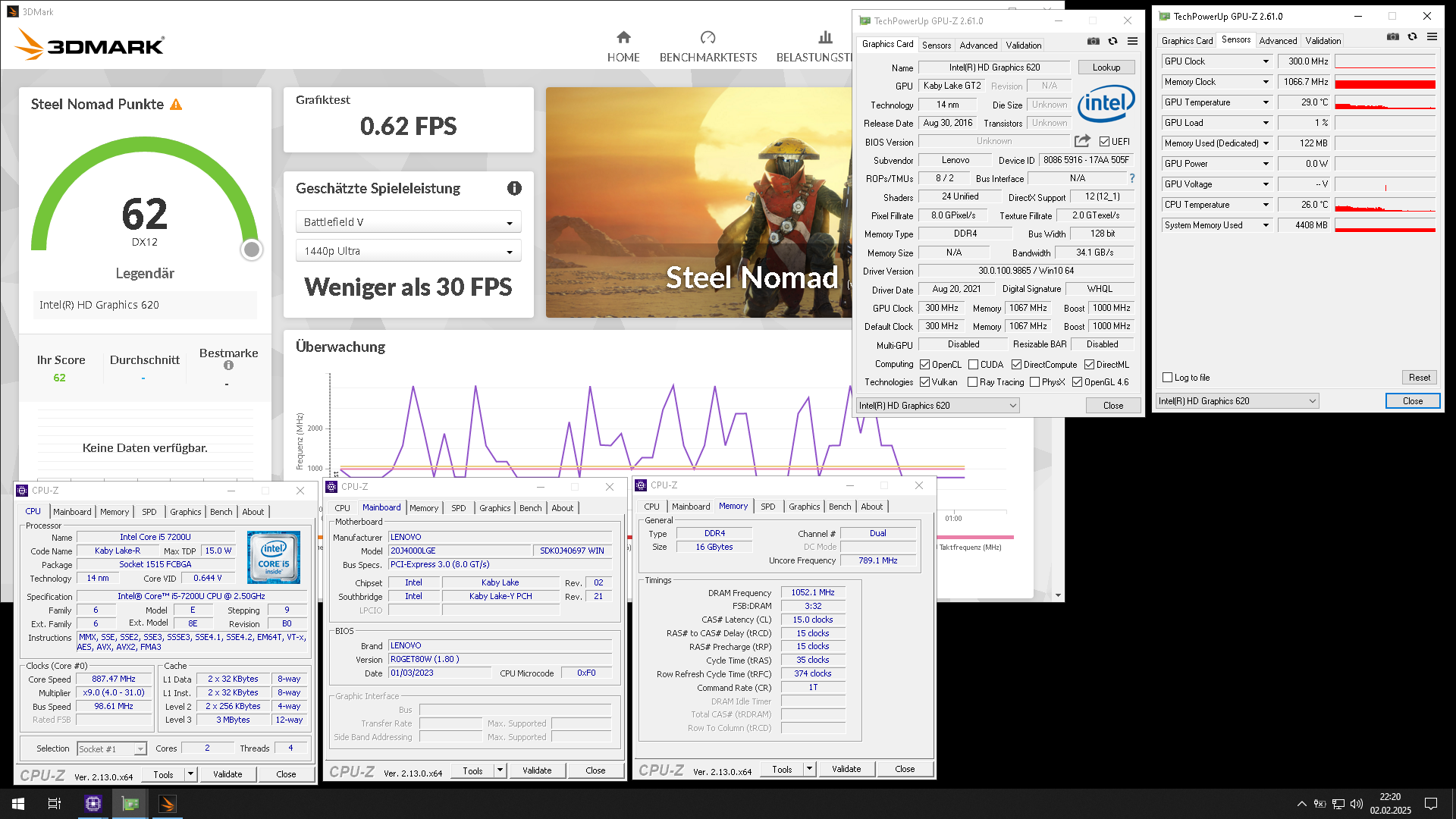
Task: Click the Lookup button in GPU-Z
Action: pos(1106,67)
